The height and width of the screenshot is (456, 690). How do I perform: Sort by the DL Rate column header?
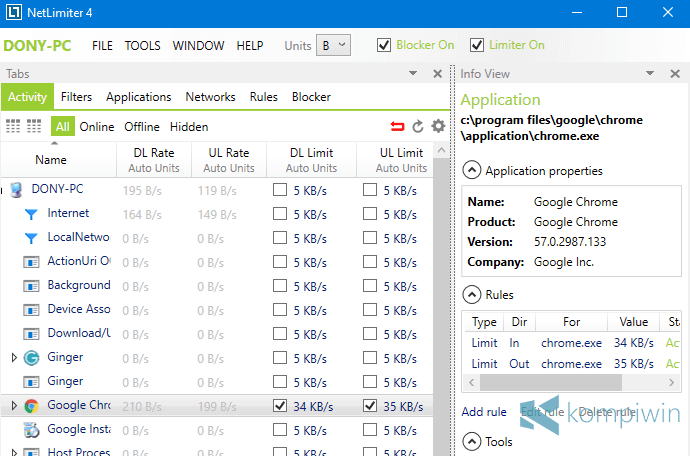154,160
